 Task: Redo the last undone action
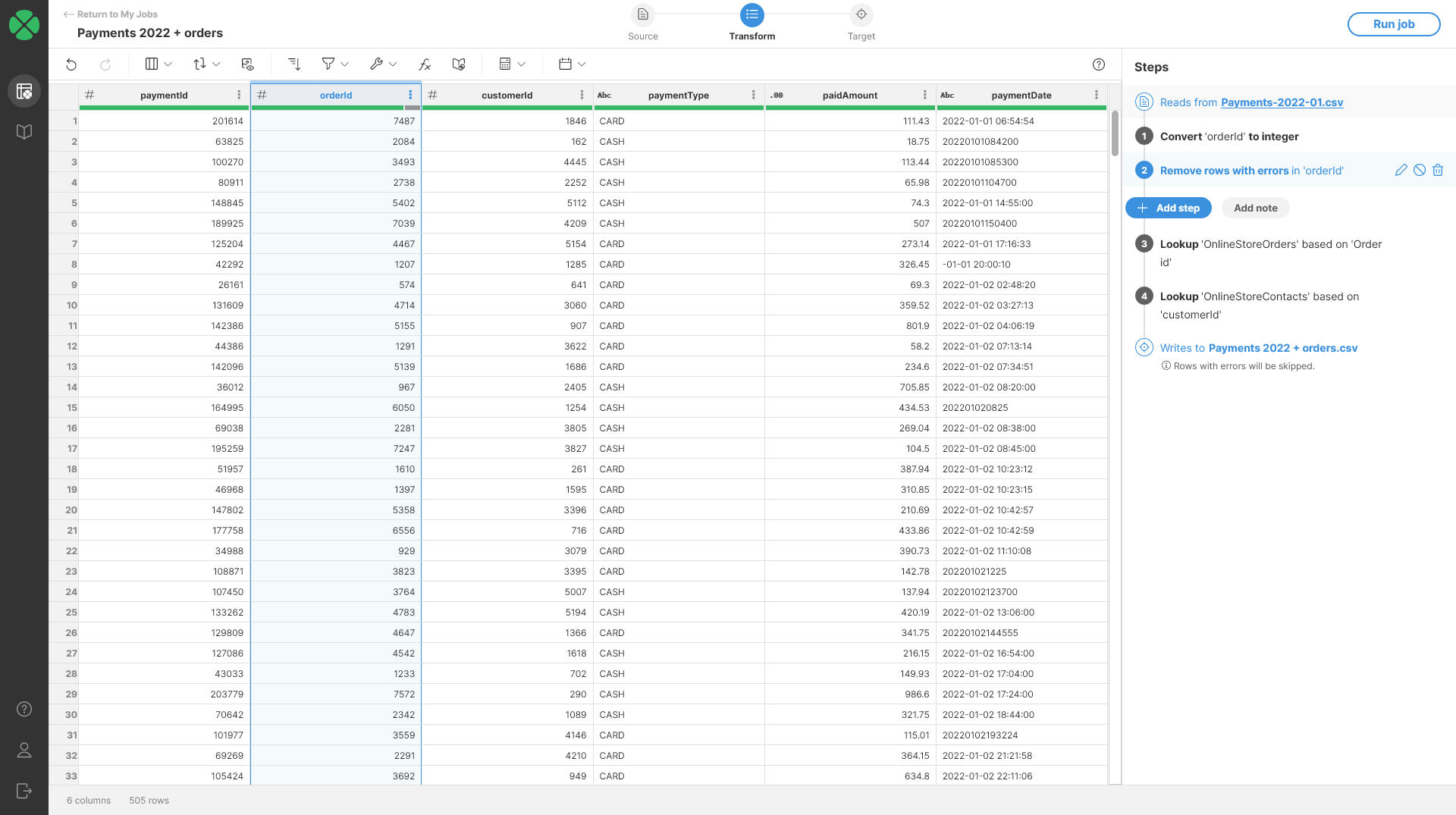[105, 64]
